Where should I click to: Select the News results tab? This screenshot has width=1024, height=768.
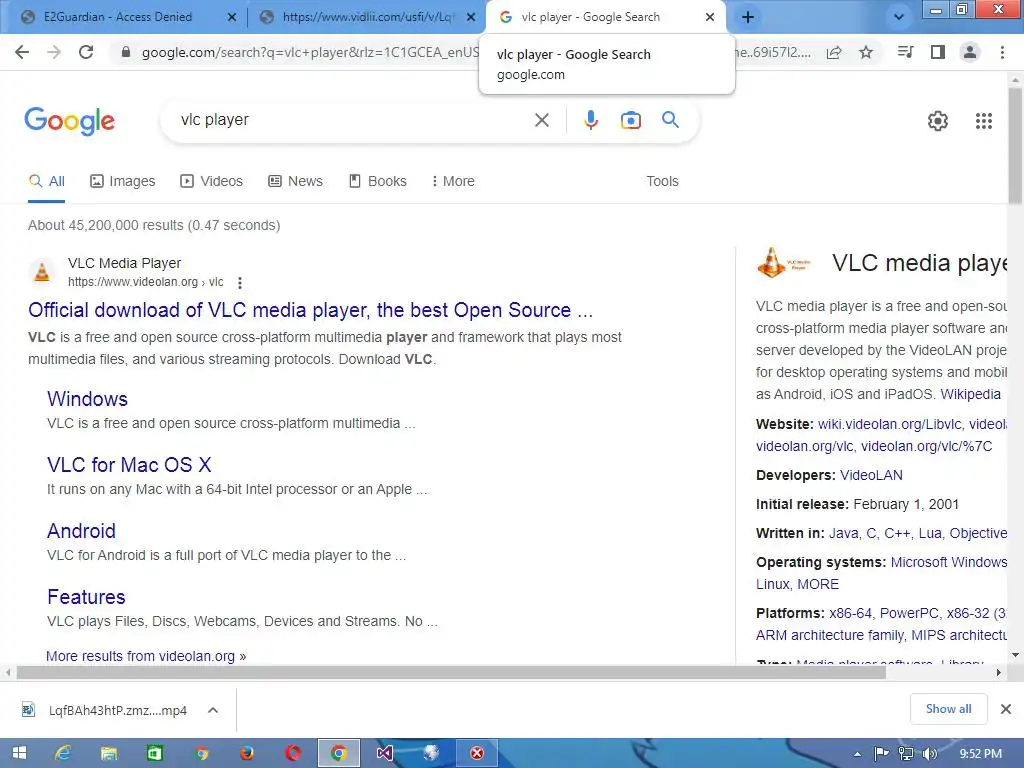[x=295, y=181]
